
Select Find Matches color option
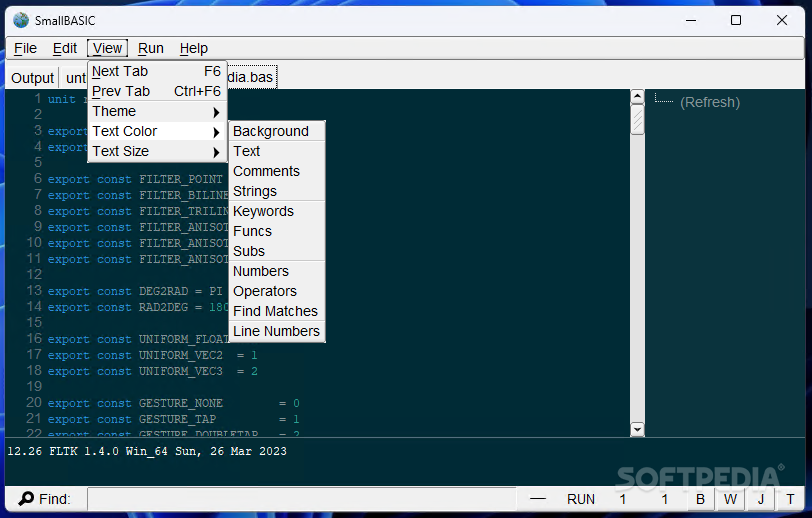[x=277, y=311]
